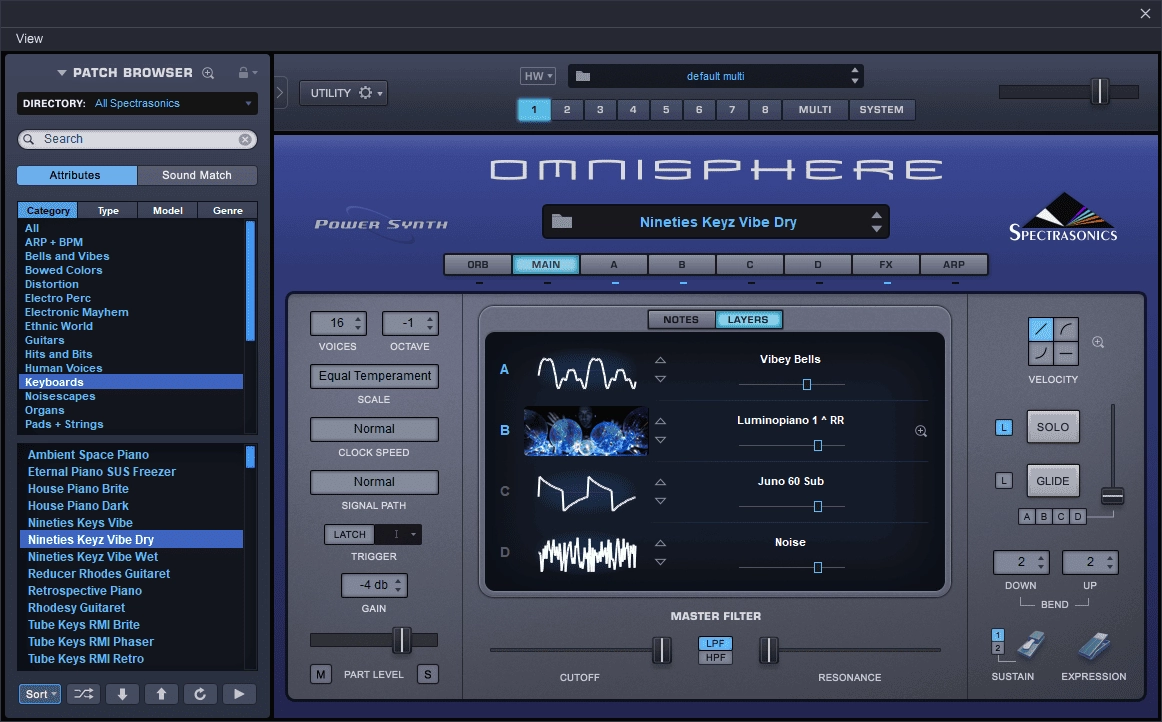
Task: Select the linear velocity curve icon
Action: pyautogui.click(x=1040, y=330)
